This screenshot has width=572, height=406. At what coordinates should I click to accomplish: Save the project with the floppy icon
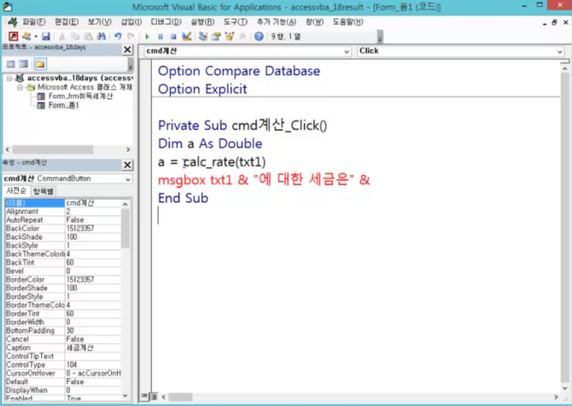pos(46,36)
